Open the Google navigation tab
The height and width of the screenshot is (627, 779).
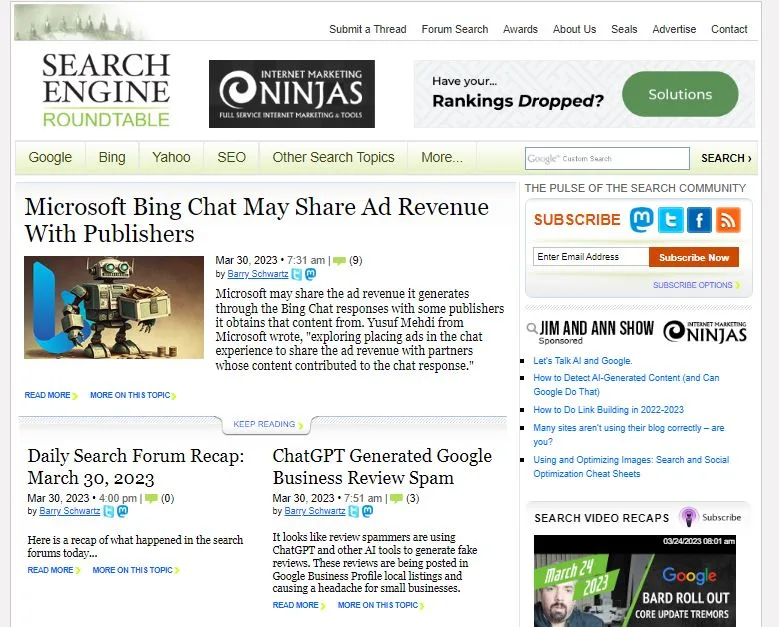(50, 157)
